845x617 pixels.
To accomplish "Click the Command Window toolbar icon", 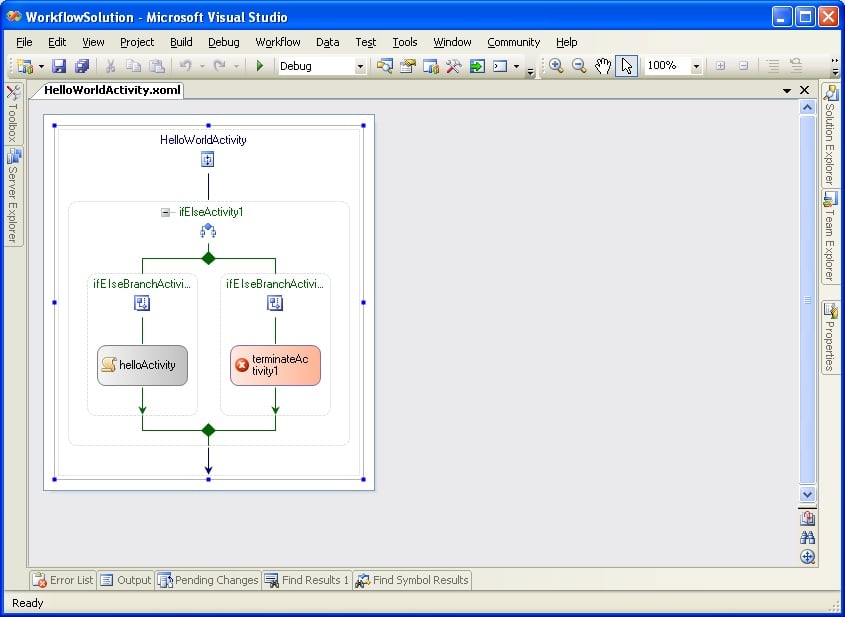I will pyautogui.click(x=500, y=66).
